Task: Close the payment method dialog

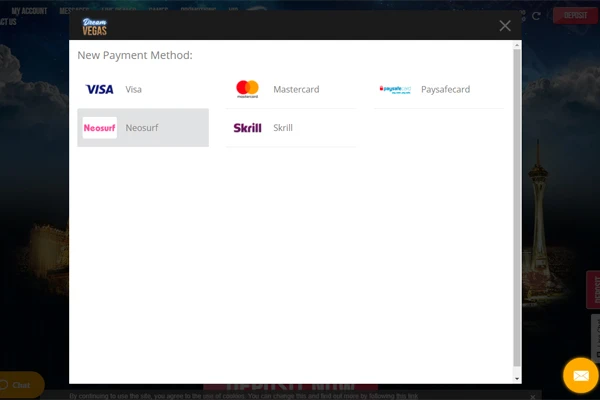Action: 505,26
